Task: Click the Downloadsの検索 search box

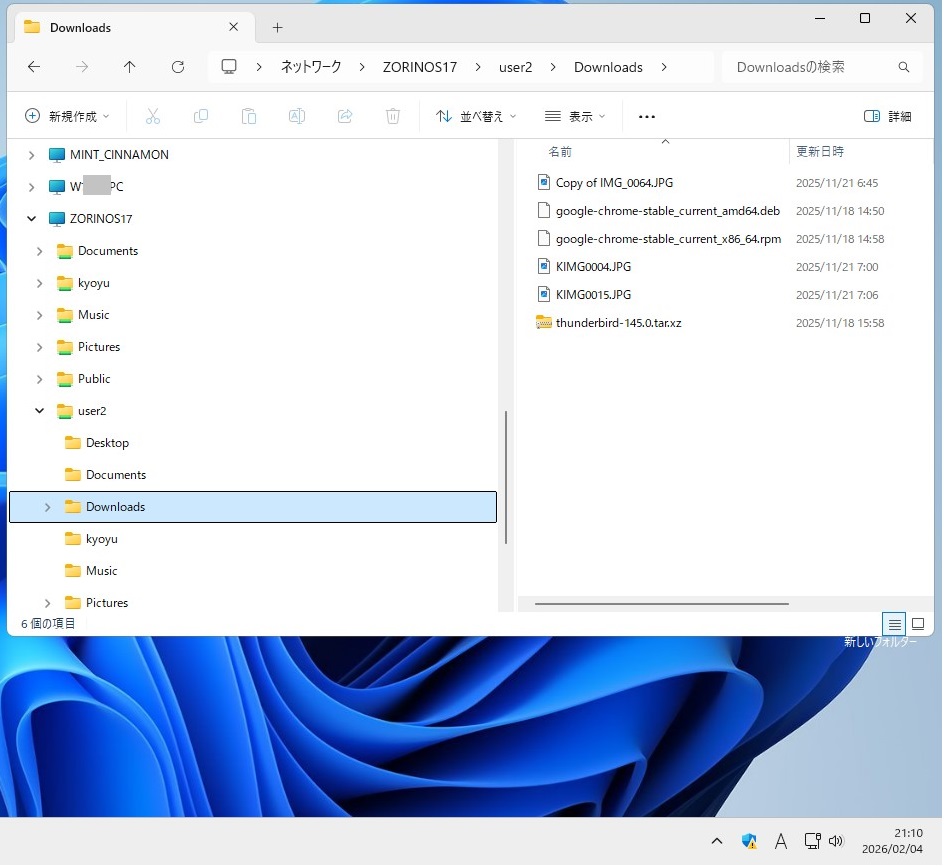Action: 810,67
